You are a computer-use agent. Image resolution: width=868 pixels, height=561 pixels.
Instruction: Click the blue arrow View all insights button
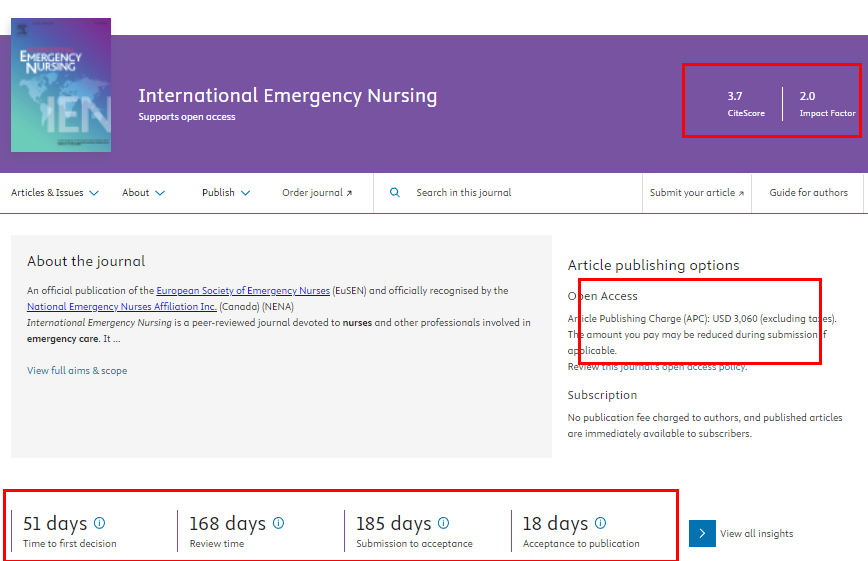(x=702, y=533)
